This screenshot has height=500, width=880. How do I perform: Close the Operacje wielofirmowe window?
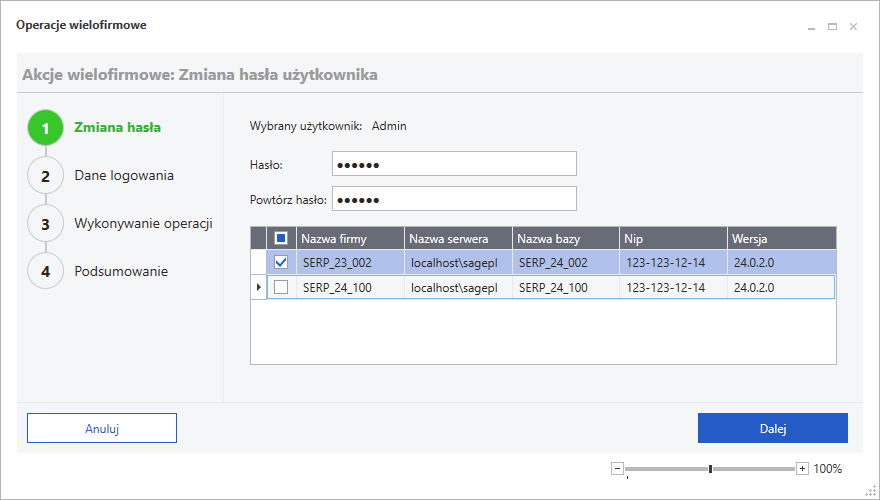click(853, 26)
